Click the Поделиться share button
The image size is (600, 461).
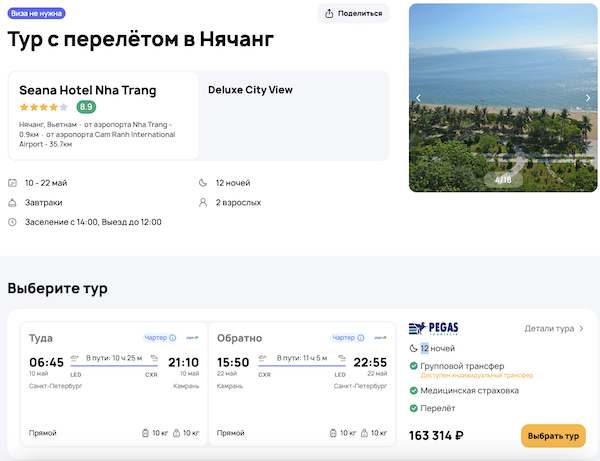point(353,13)
